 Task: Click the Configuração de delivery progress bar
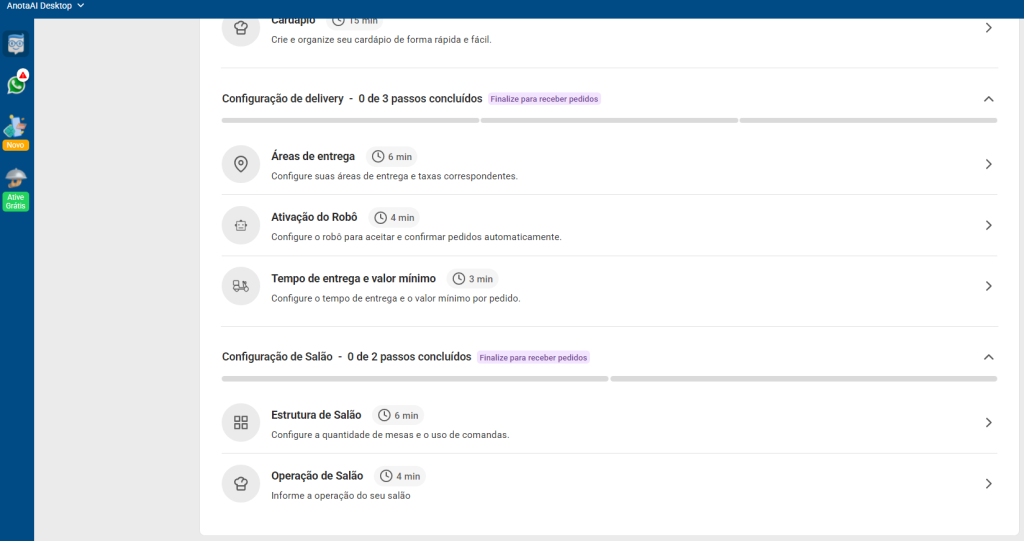pyautogui.click(x=609, y=120)
